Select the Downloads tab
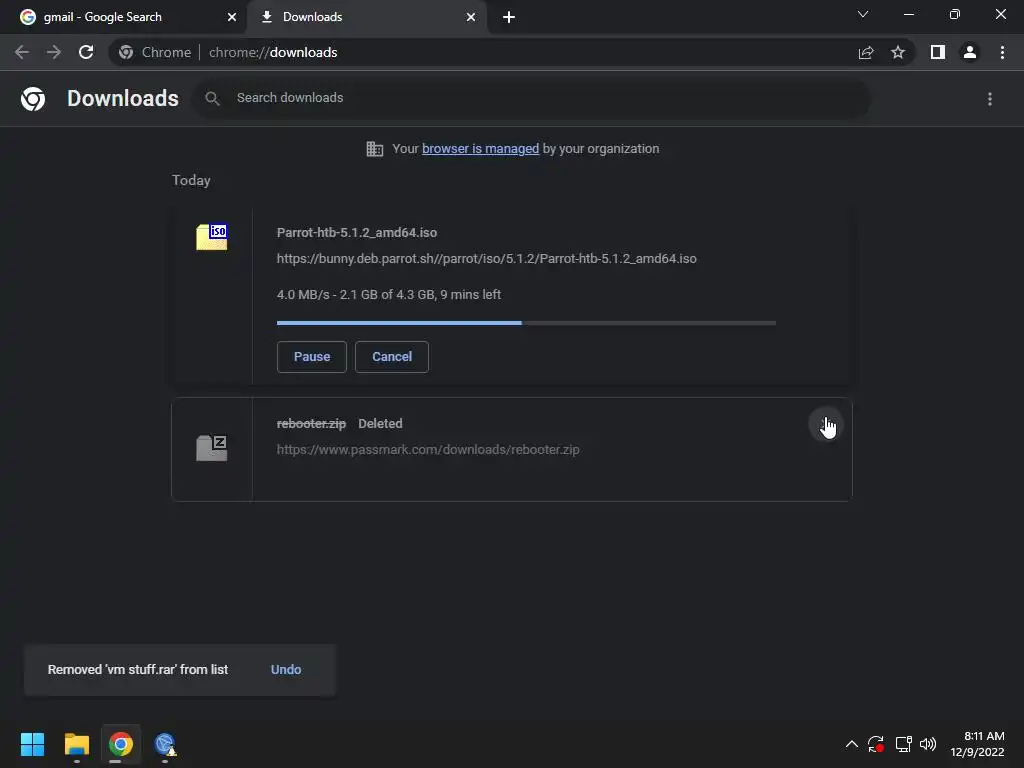1024x768 pixels. [368, 17]
